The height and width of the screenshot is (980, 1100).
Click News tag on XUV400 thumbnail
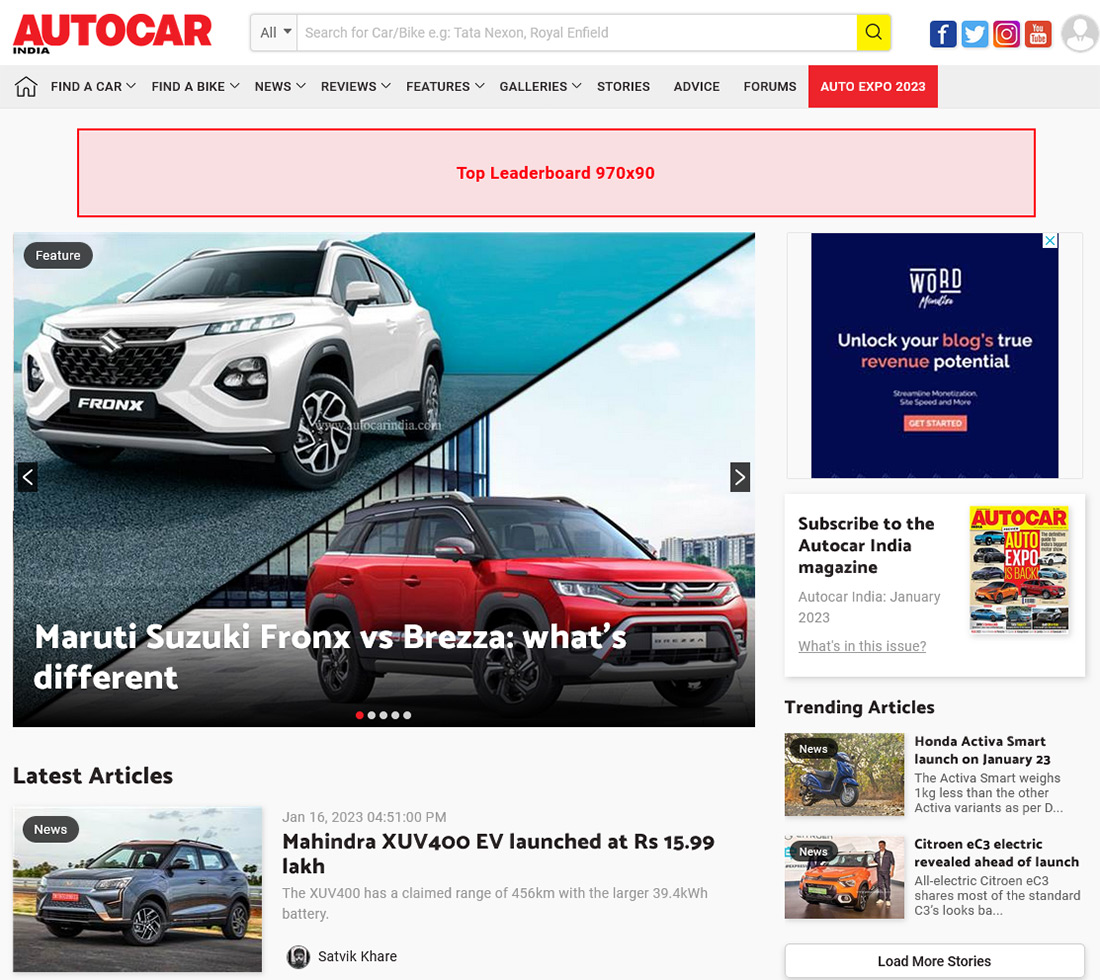tap(51, 829)
